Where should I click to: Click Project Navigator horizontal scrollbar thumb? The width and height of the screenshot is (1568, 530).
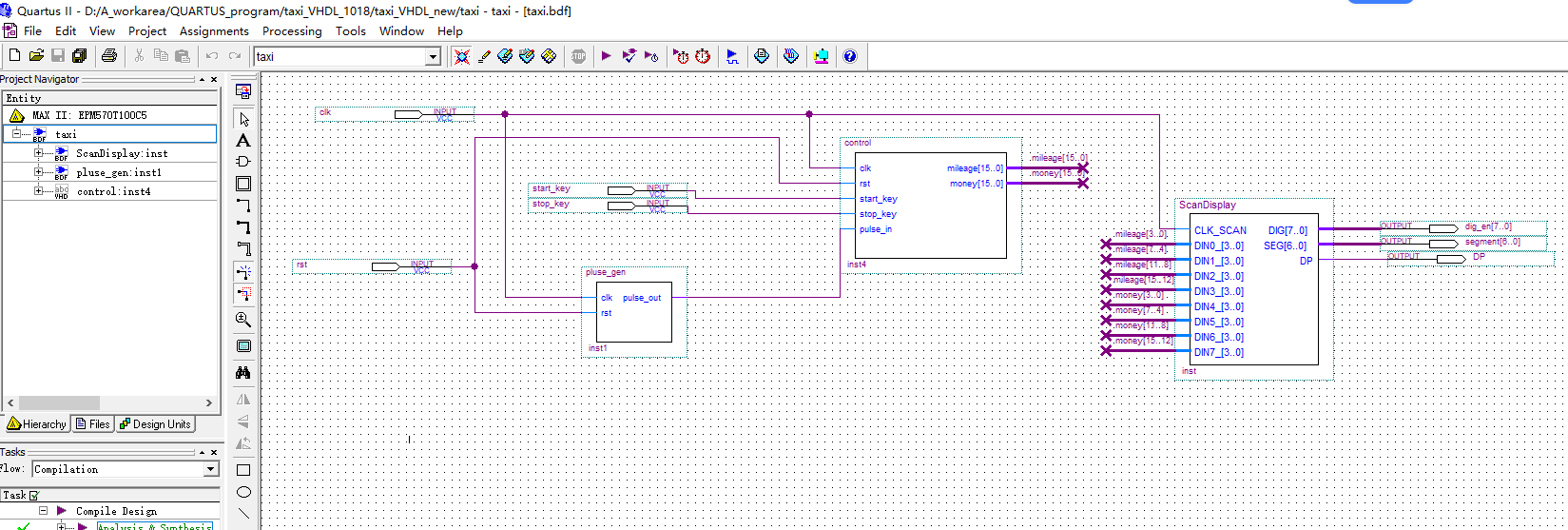click(59, 402)
